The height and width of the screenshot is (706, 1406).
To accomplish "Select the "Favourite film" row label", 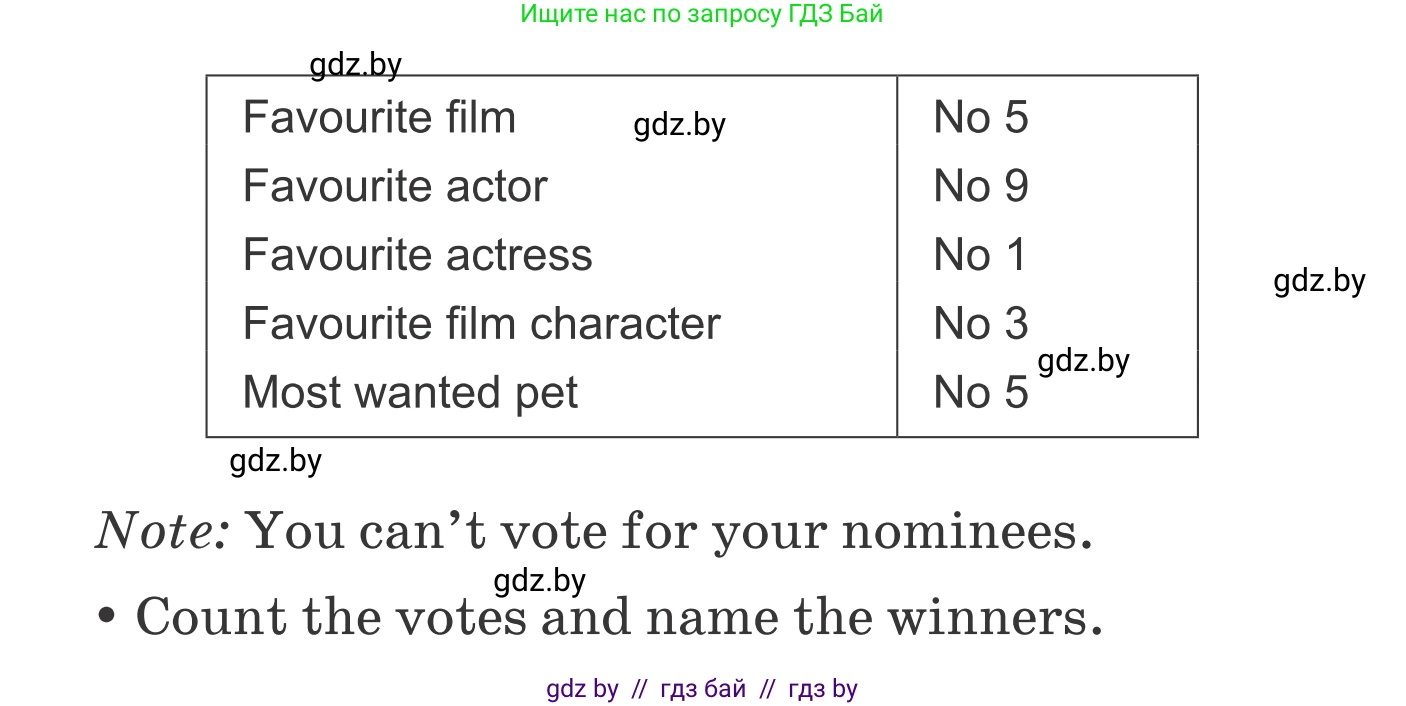I will (379, 118).
